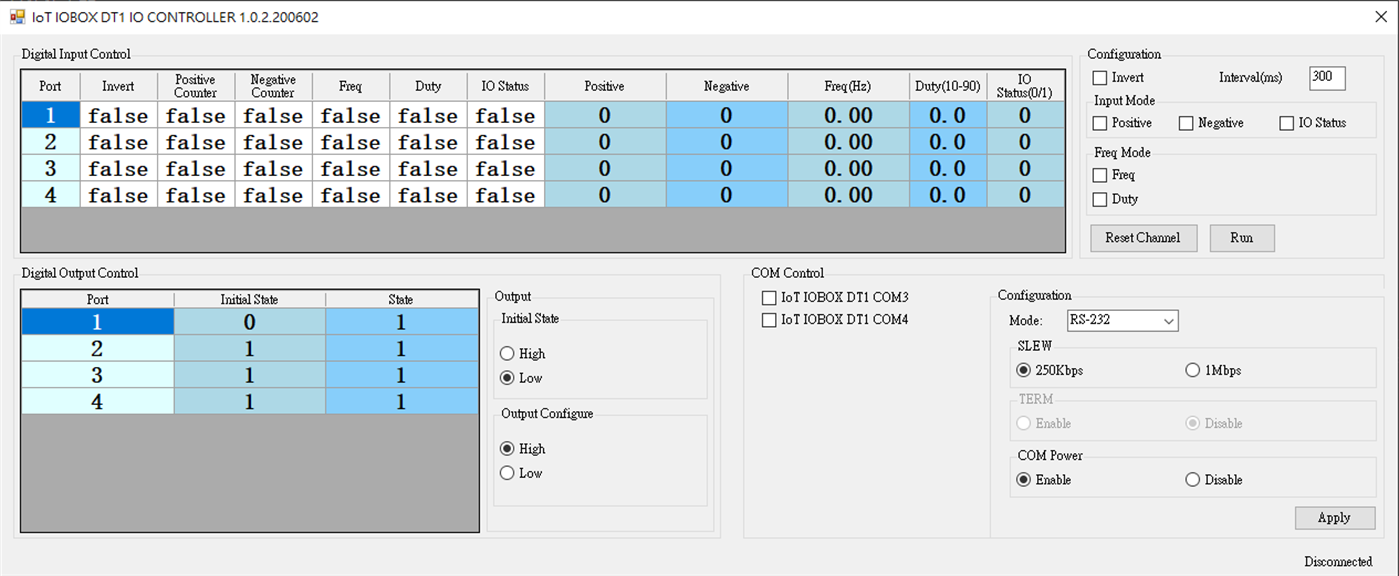Screen dimensions: 1399x576
Task: Click Freq false cell for input port 3
Action: [350, 168]
